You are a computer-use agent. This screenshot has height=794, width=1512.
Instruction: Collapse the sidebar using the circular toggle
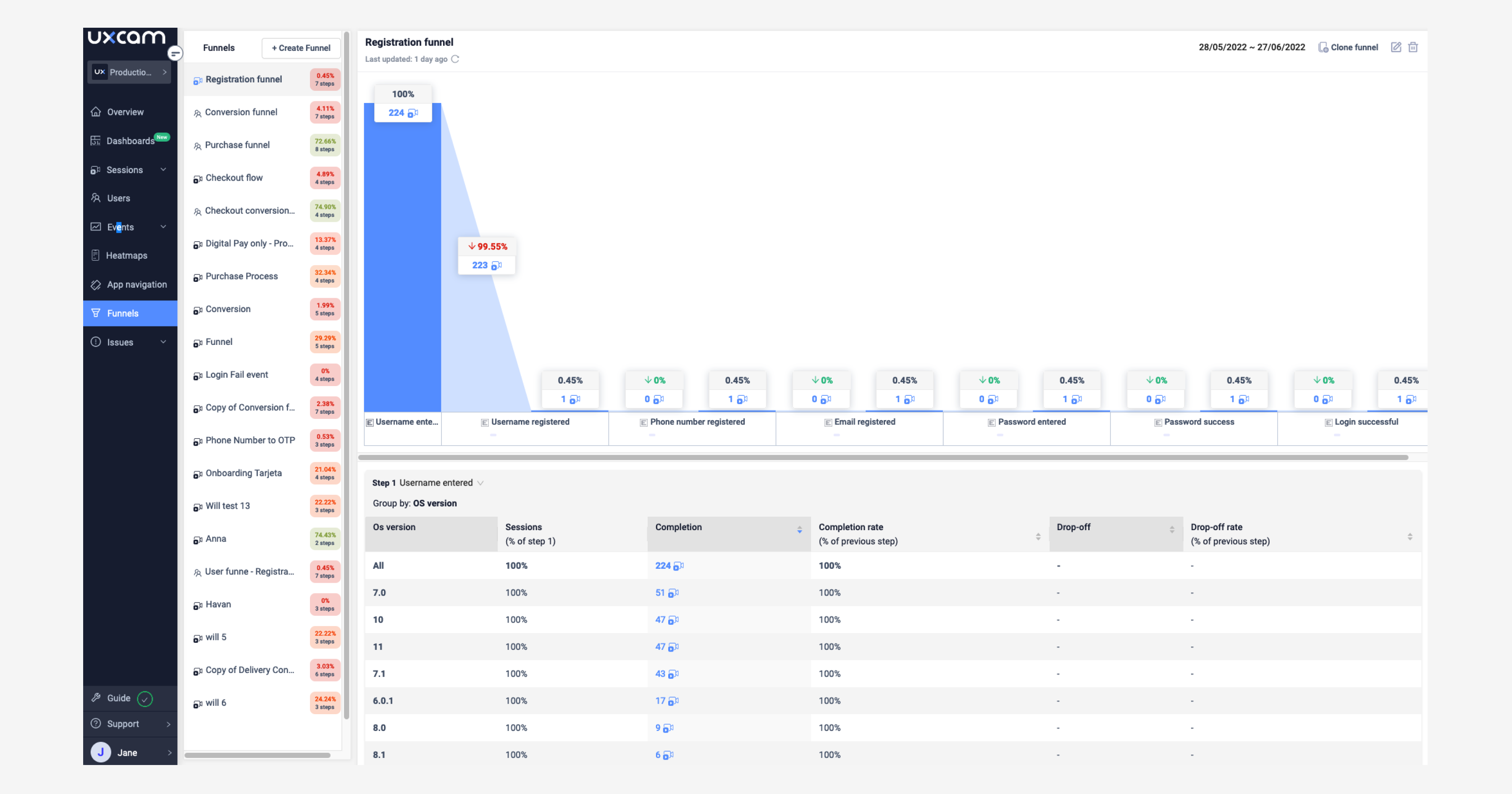tap(175, 53)
